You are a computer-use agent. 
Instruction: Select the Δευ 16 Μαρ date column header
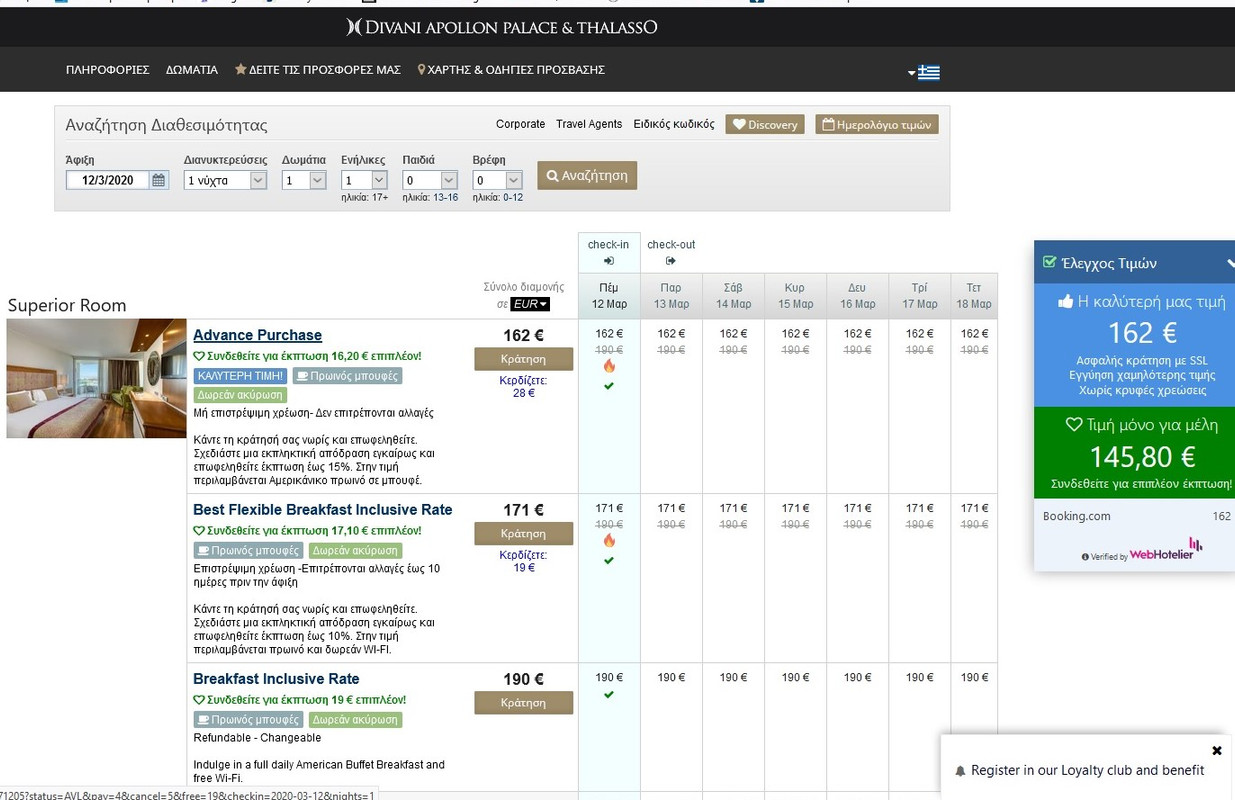click(857, 296)
